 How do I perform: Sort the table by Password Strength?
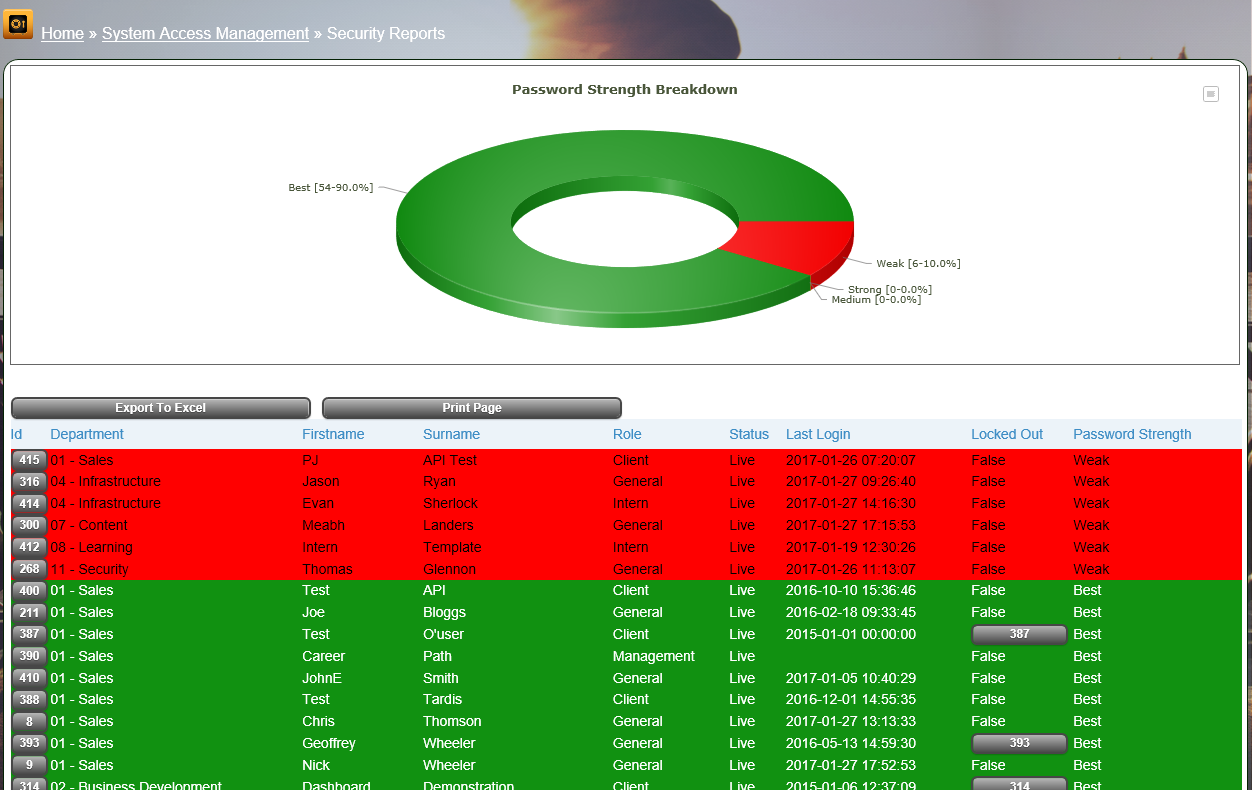click(1132, 434)
